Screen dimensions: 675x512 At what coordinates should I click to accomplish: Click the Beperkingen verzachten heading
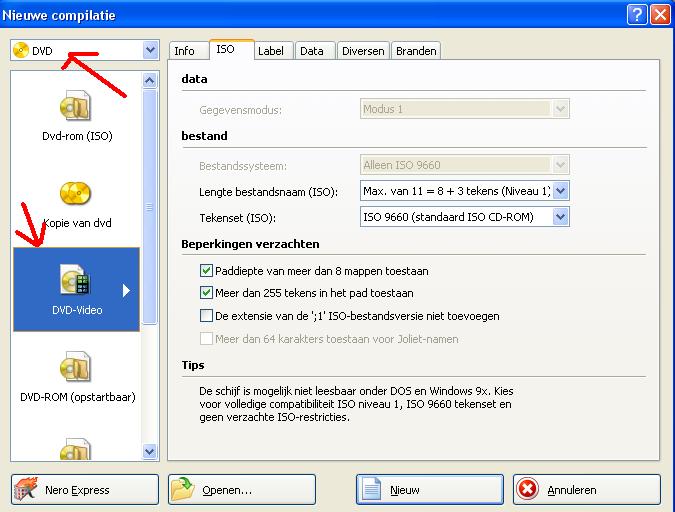[x=250, y=244]
